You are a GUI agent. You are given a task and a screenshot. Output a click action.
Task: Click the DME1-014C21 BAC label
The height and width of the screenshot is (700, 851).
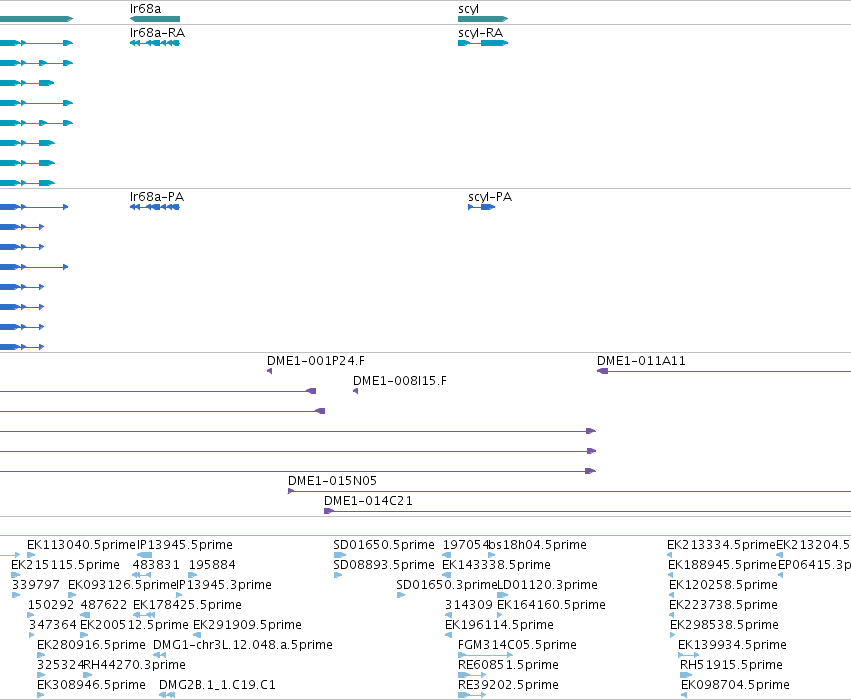[x=368, y=501]
